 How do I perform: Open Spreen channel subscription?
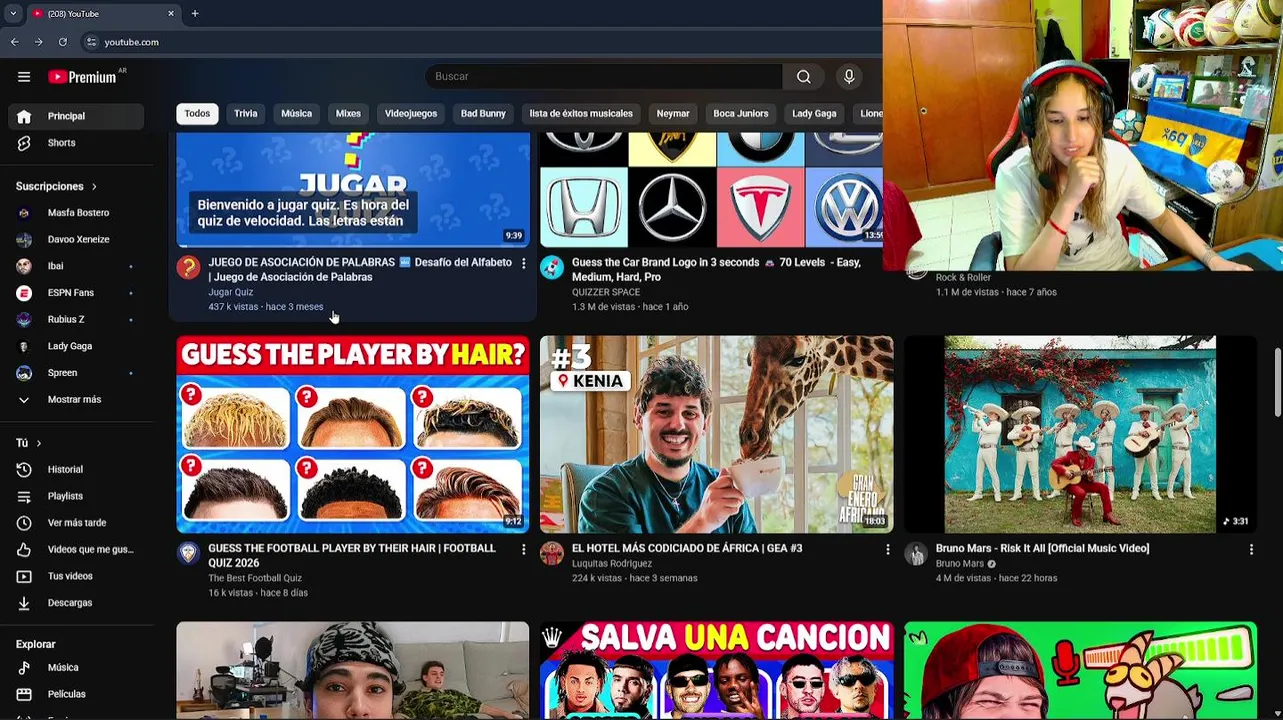(76, 373)
